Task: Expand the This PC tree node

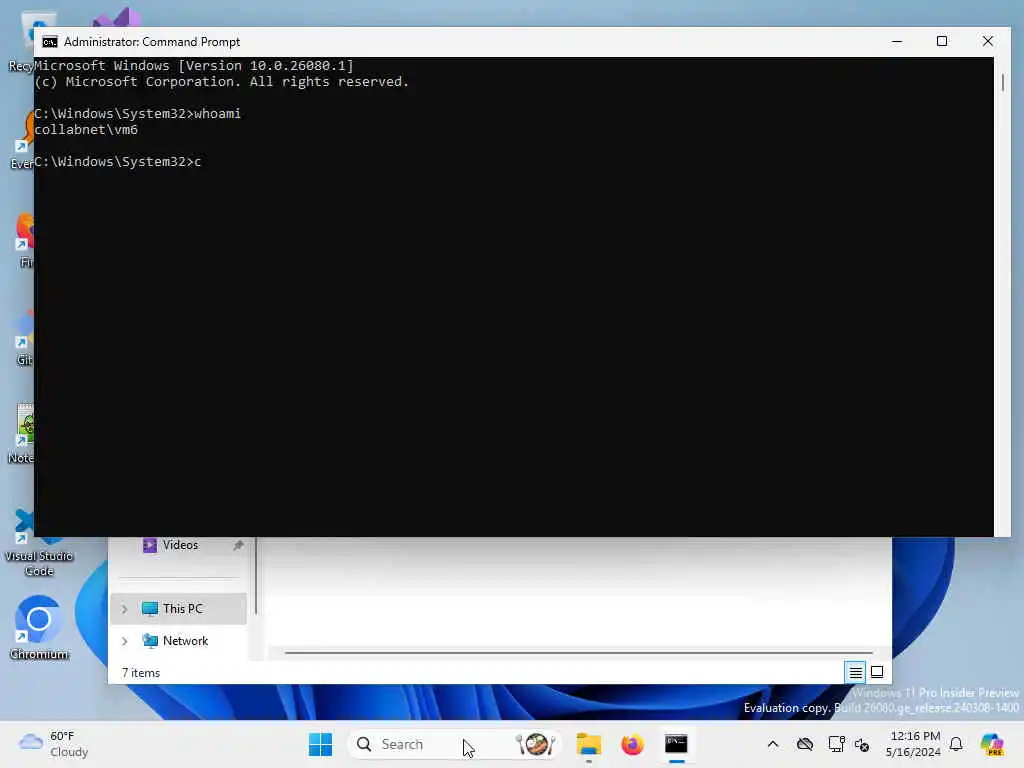Action: tap(124, 609)
